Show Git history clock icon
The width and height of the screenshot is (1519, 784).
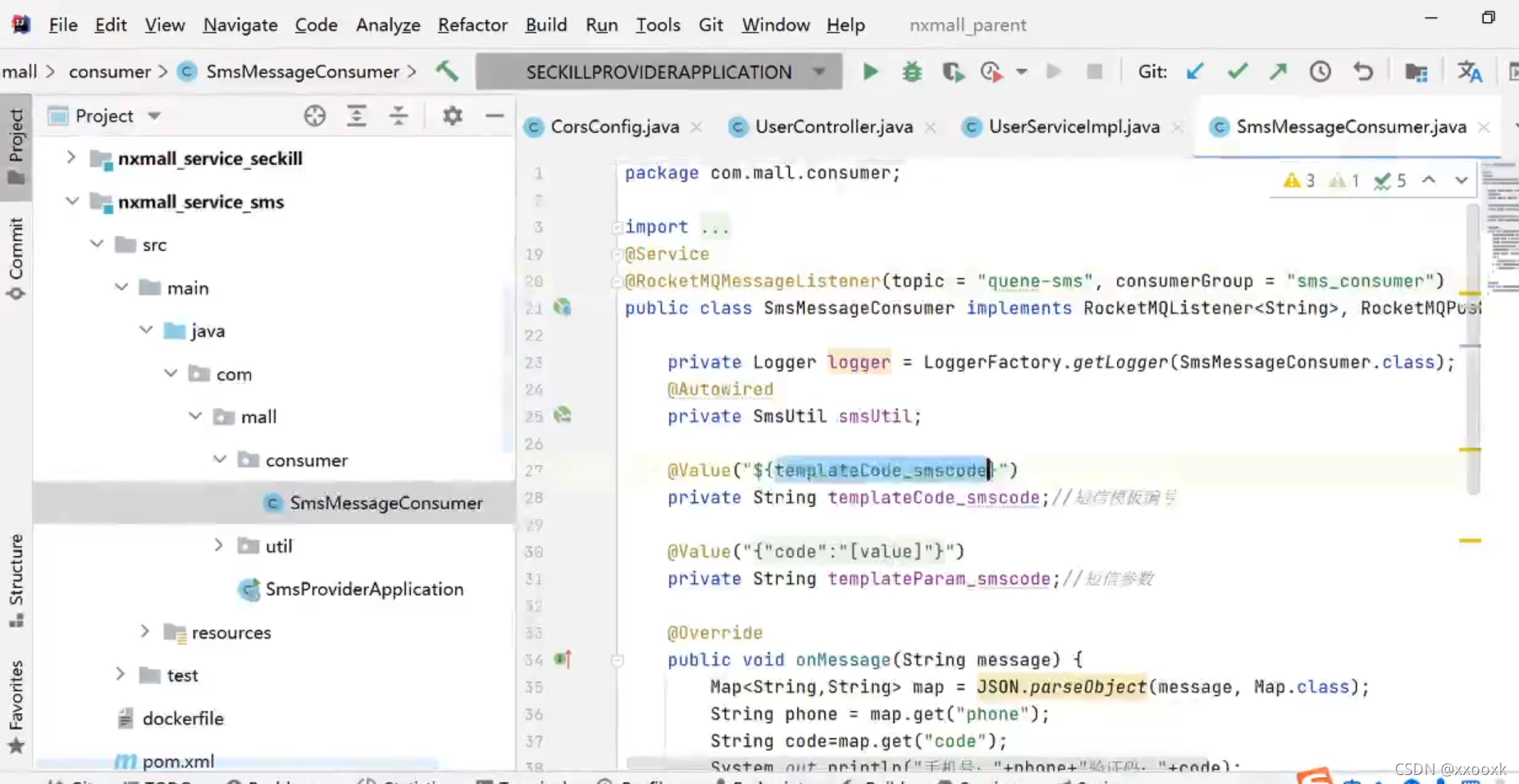[x=1320, y=72]
